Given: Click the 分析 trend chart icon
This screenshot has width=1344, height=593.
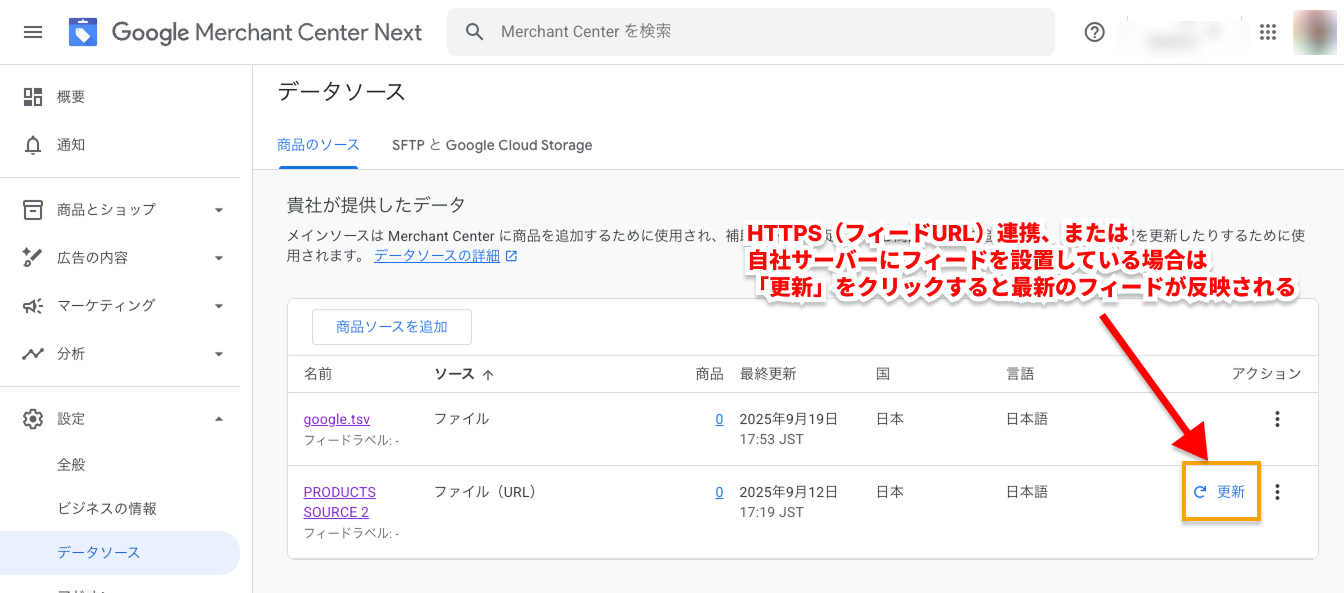Looking at the screenshot, I should coord(33,353).
